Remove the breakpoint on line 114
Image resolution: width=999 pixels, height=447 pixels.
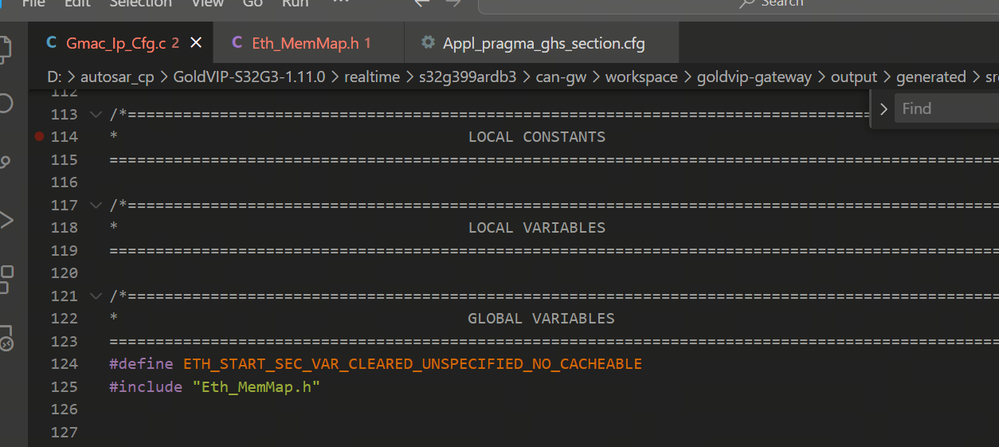pyautogui.click(x=39, y=136)
